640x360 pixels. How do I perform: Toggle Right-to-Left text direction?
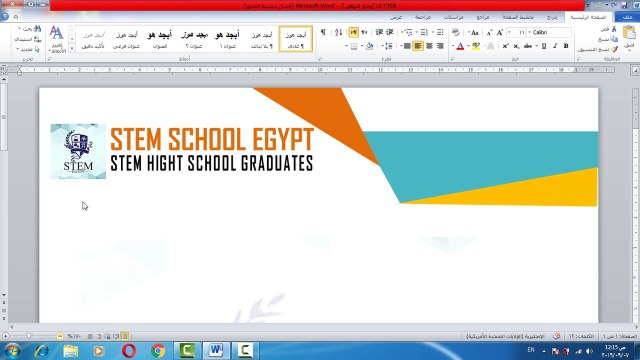pyautogui.click(x=364, y=32)
